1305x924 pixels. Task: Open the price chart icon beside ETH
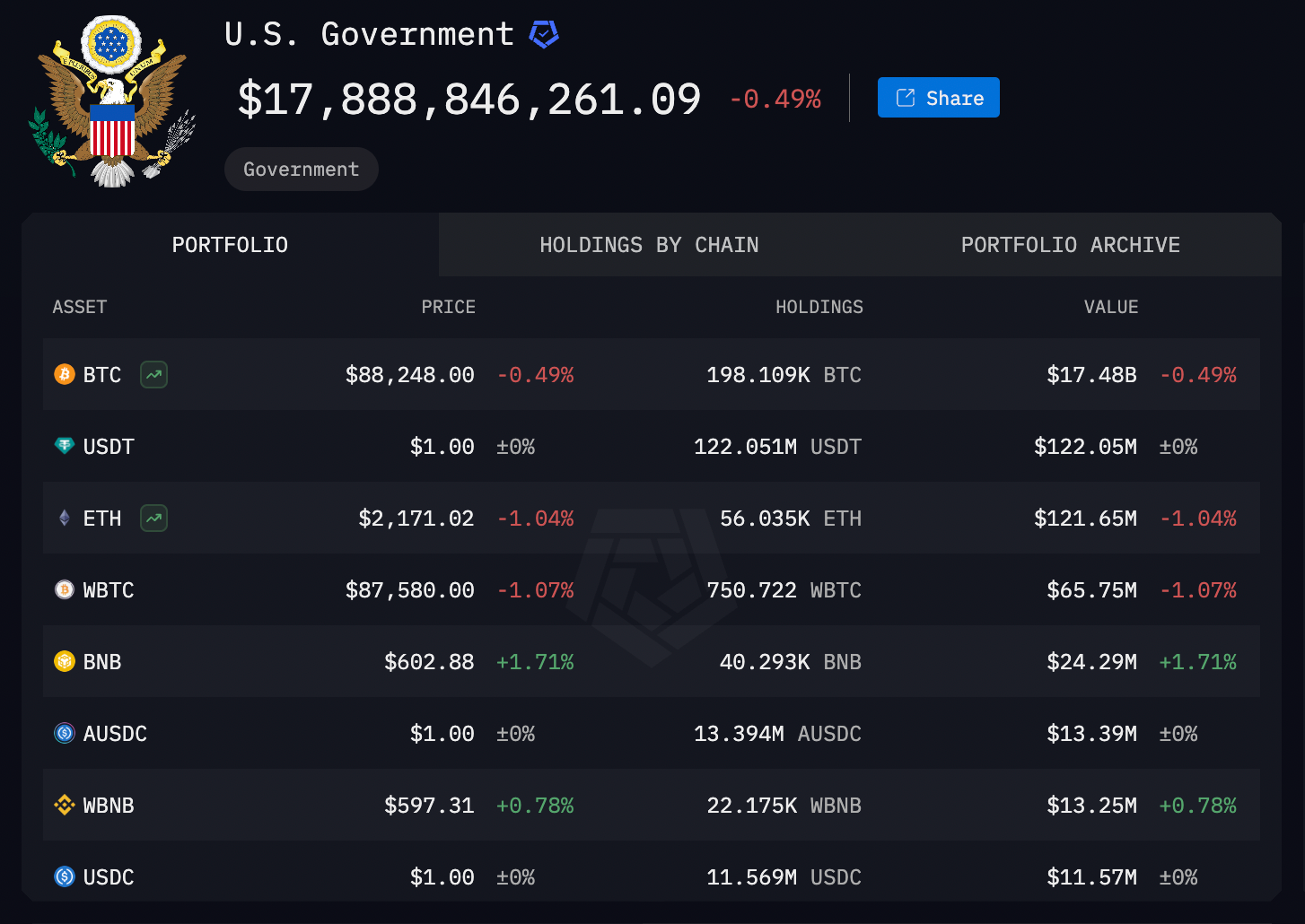(153, 518)
